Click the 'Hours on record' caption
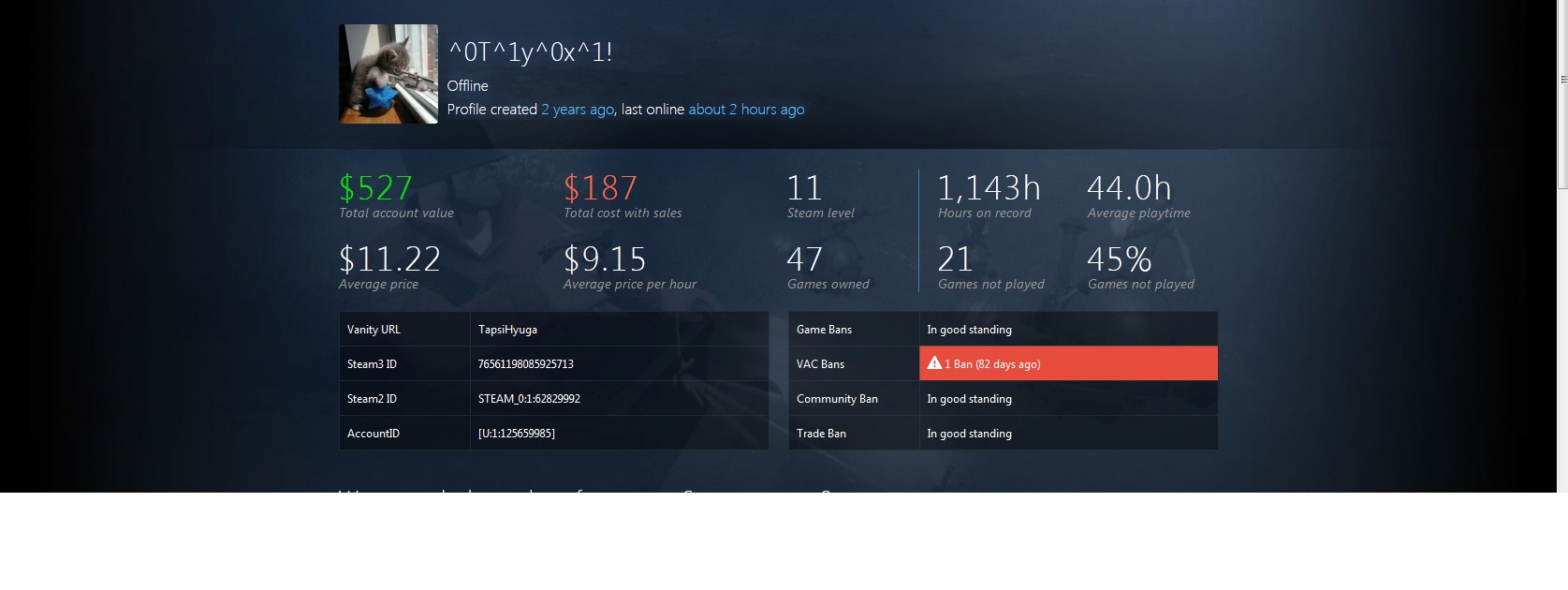 point(985,214)
